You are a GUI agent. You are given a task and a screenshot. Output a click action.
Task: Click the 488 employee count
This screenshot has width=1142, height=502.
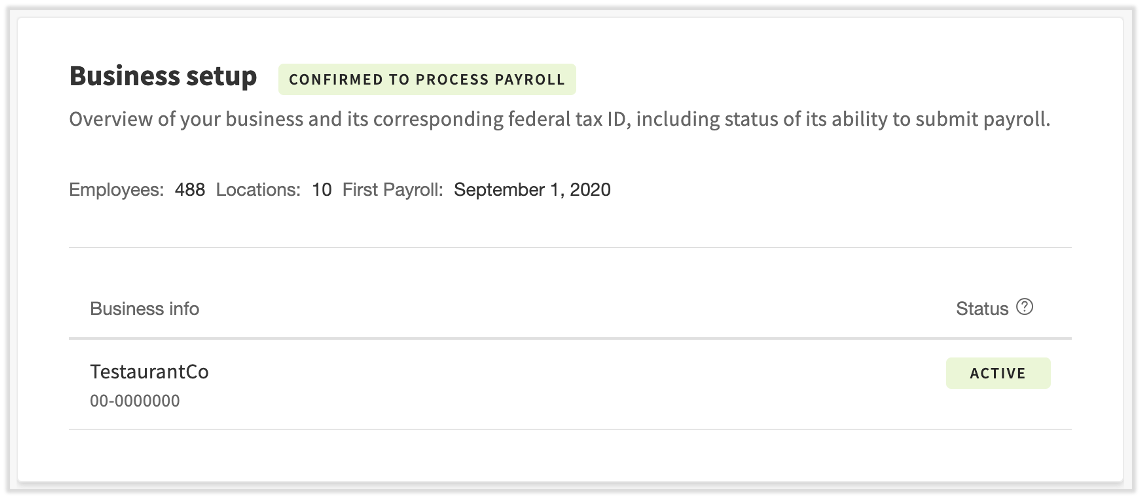190,190
